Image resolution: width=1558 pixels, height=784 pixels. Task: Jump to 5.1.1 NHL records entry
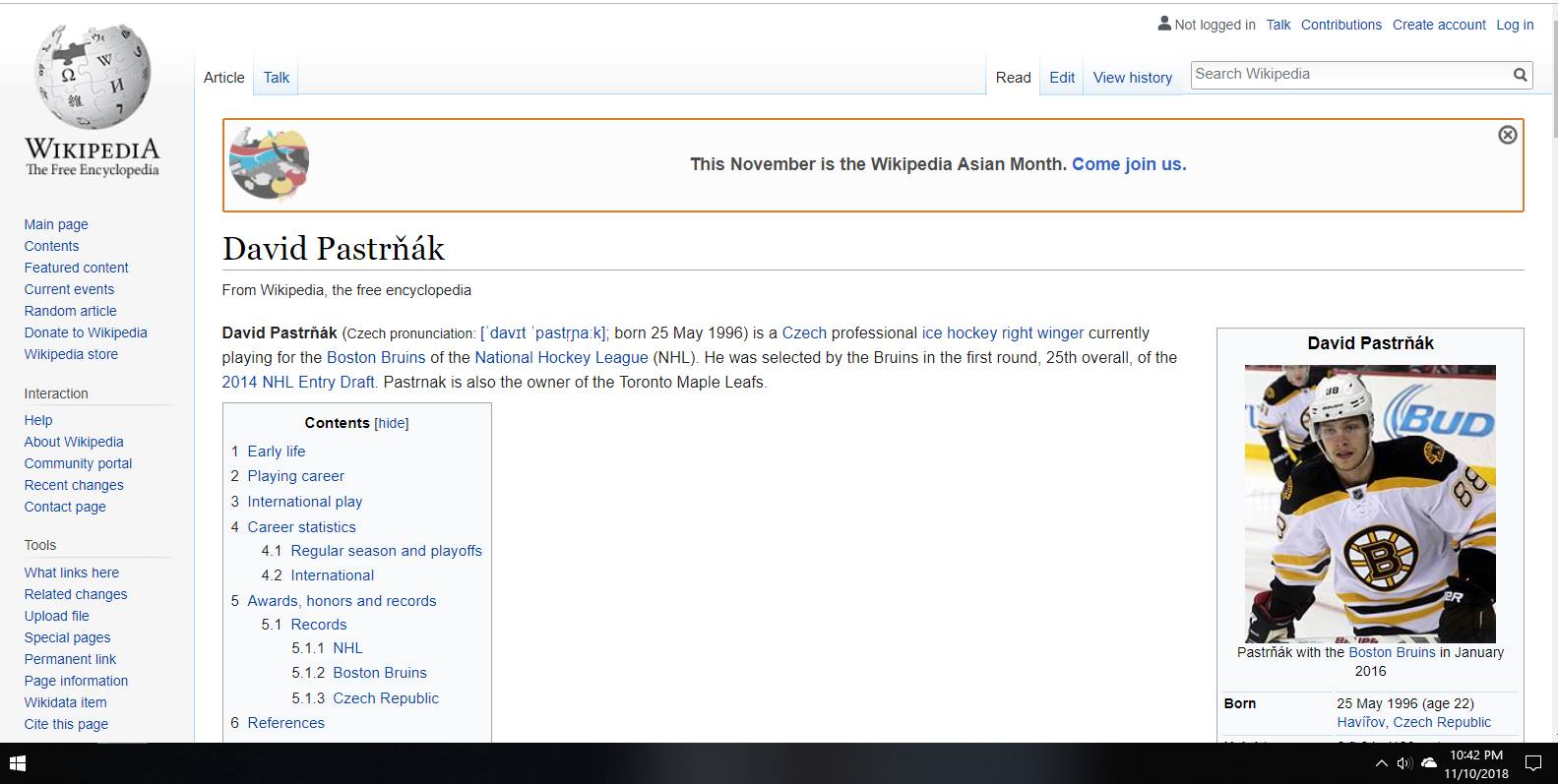(347, 648)
